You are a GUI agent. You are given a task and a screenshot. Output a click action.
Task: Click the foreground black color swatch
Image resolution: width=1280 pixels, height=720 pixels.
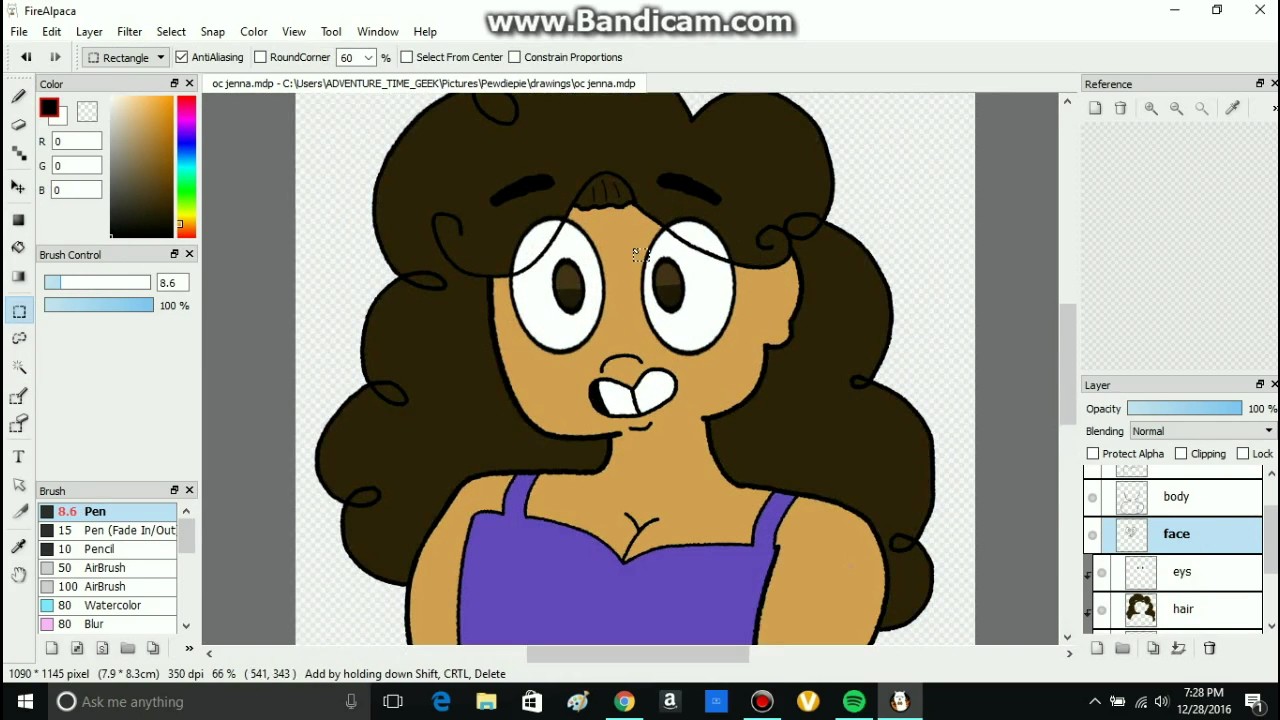coord(48,108)
